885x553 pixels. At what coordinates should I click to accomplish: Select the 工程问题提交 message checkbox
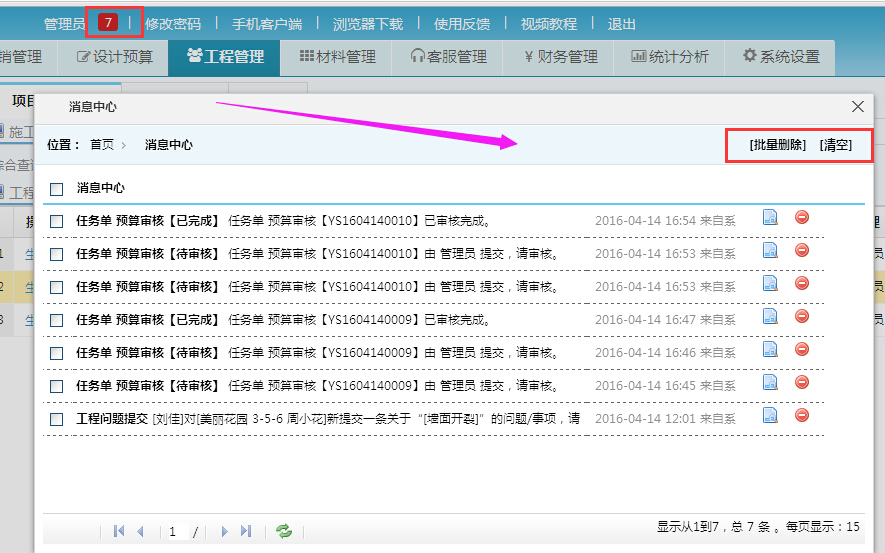tap(57, 419)
